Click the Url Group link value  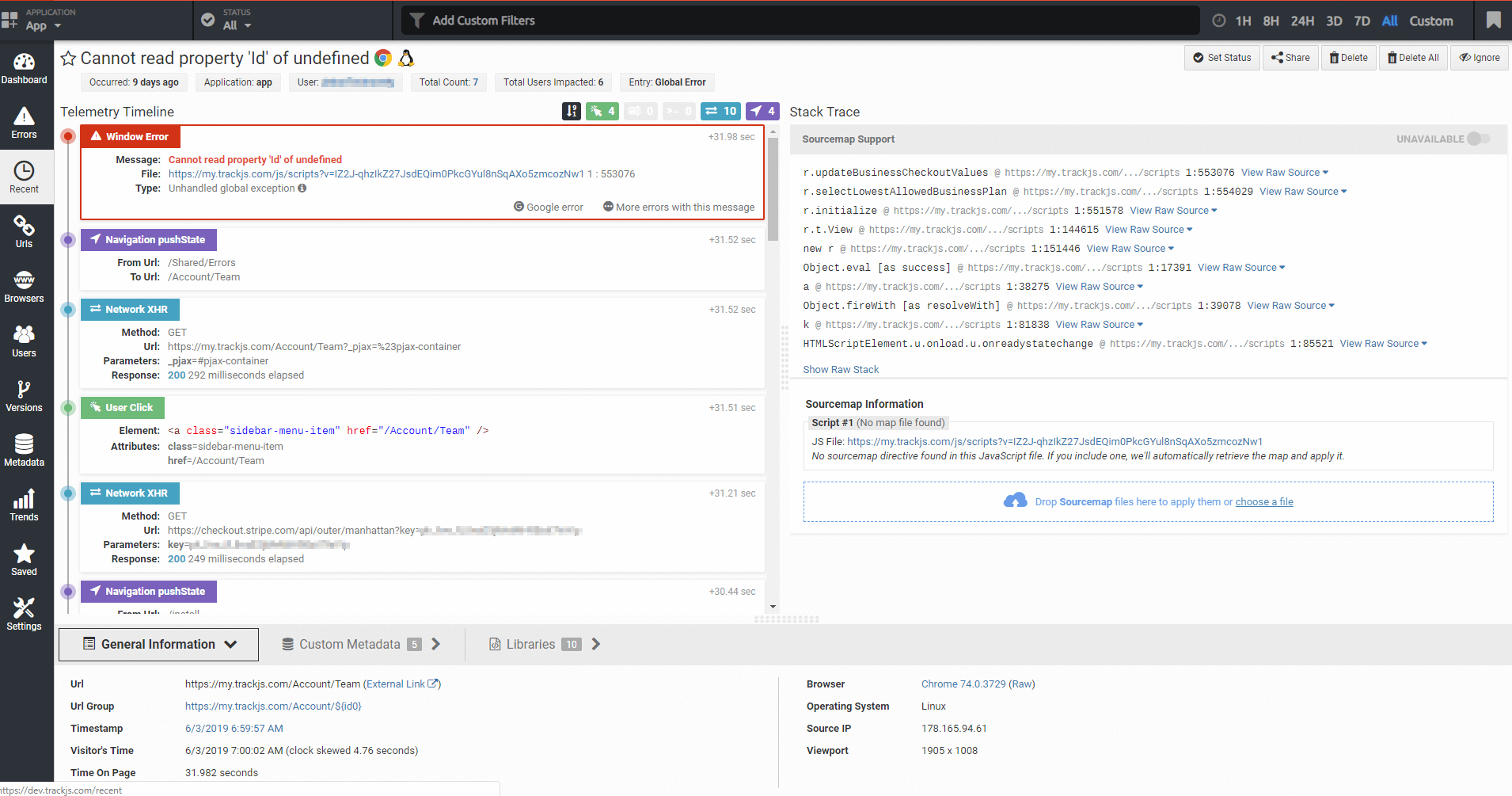pyautogui.click(x=273, y=706)
